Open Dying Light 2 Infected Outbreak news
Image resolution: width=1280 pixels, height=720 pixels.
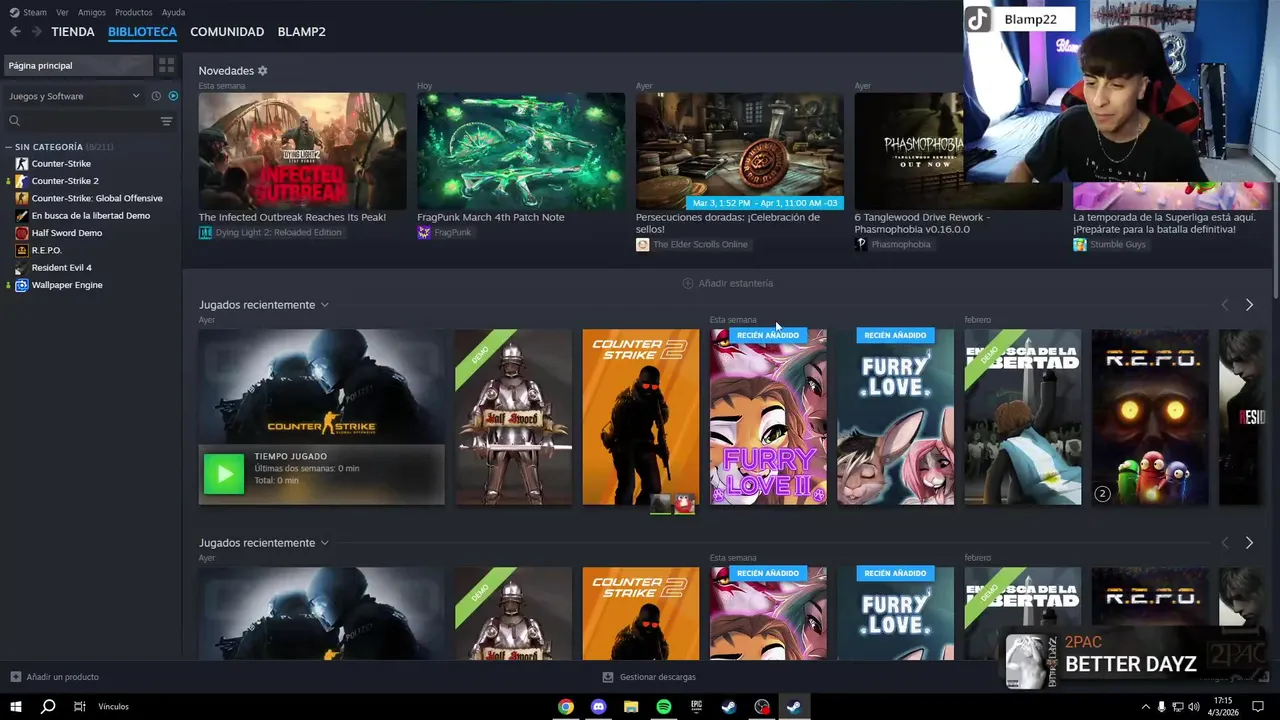click(302, 151)
